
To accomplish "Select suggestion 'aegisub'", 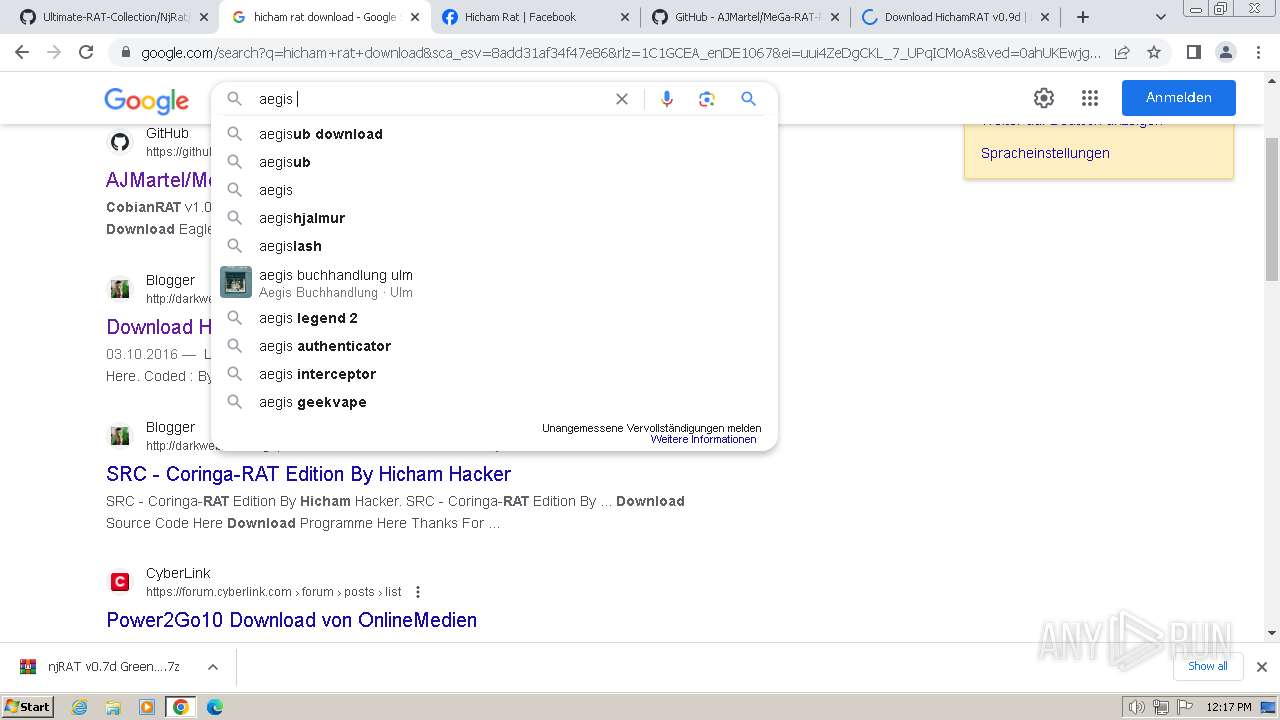I will (494, 162).
